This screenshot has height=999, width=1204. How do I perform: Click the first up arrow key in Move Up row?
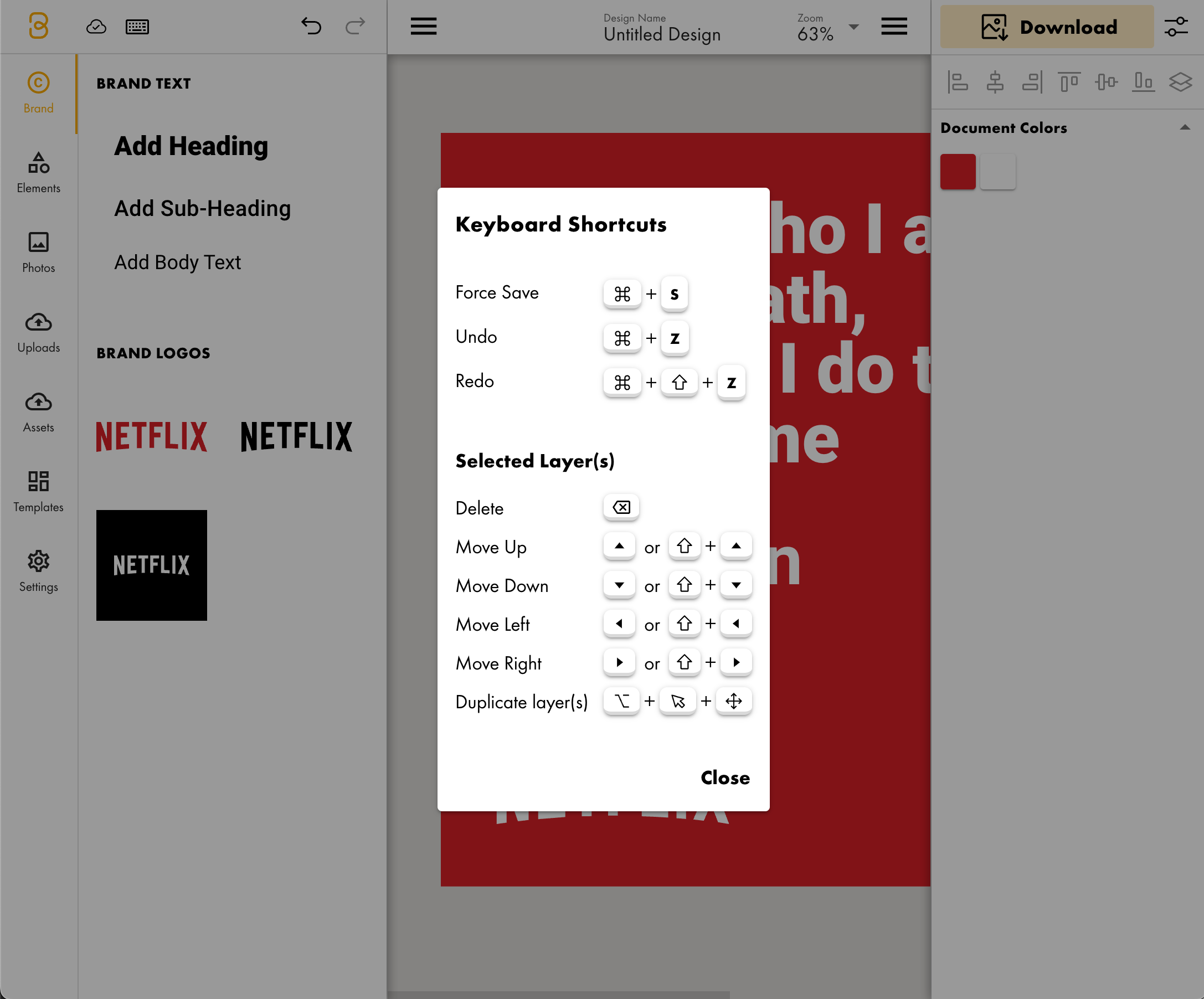click(x=619, y=546)
